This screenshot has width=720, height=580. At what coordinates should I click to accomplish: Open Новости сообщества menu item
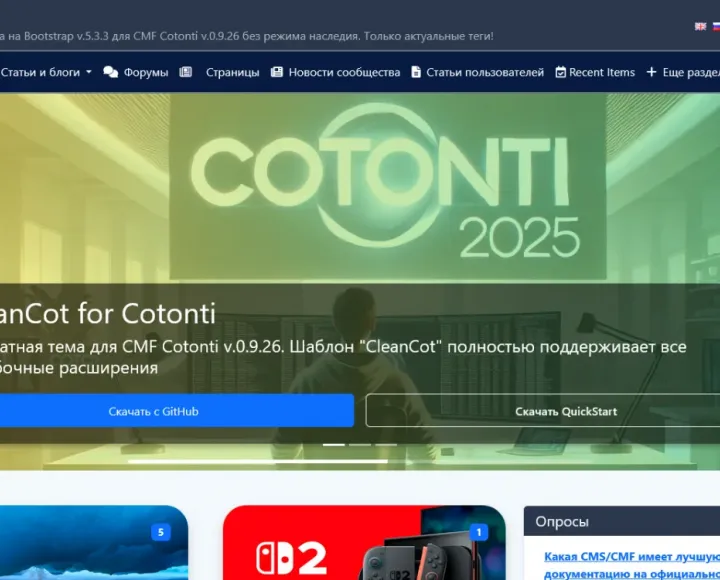(344, 72)
